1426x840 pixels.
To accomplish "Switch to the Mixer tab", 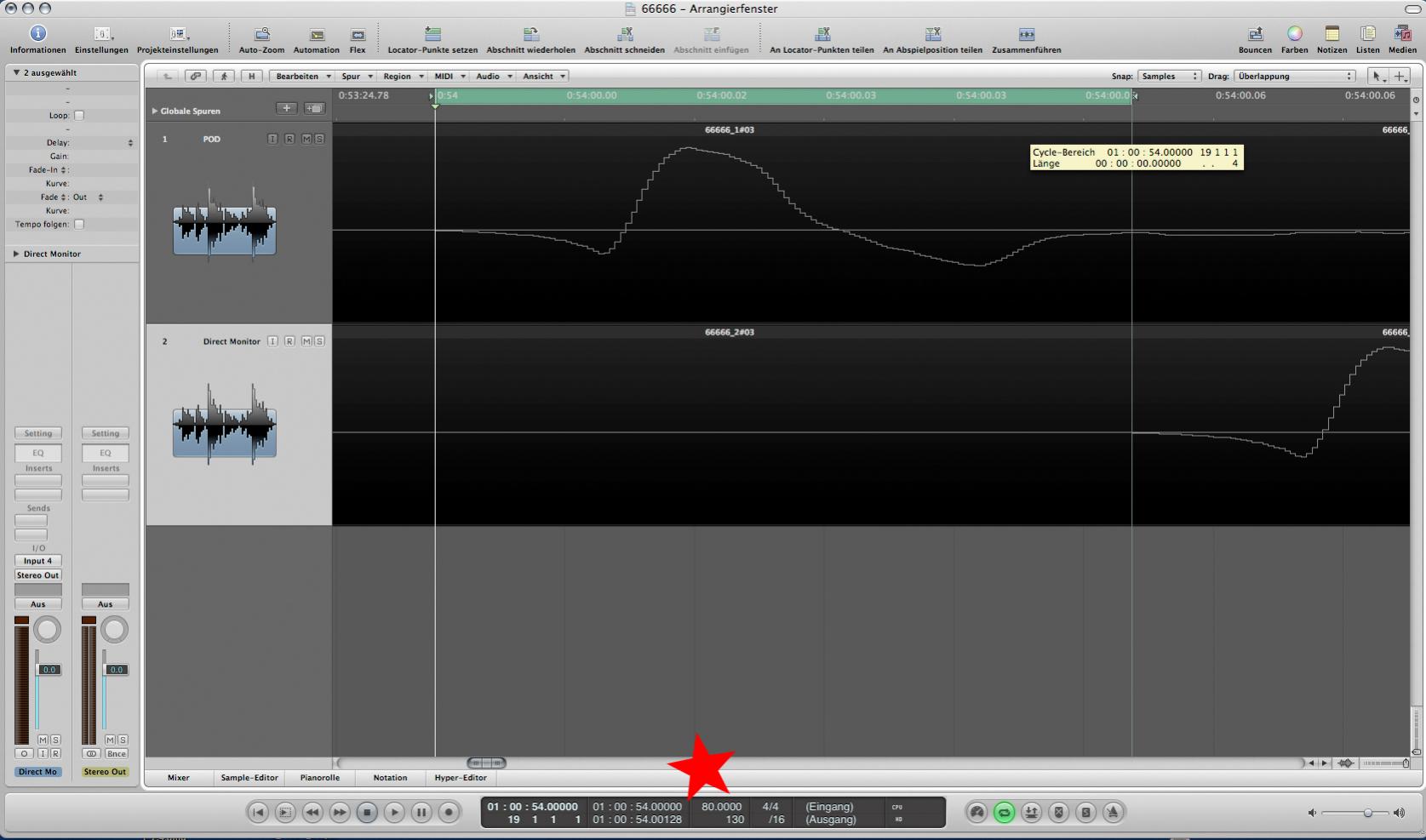I will pos(179,777).
